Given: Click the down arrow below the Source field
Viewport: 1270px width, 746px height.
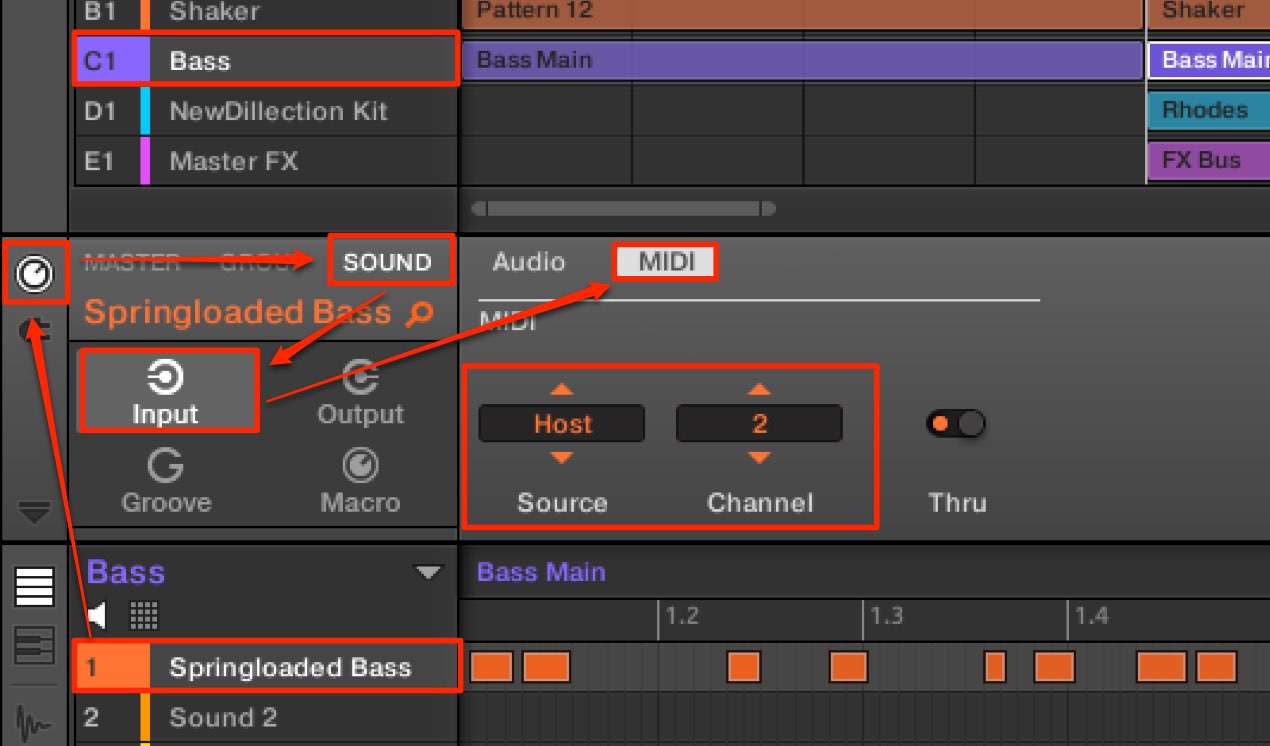Looking at the screenshot, I should click(562, 458).
